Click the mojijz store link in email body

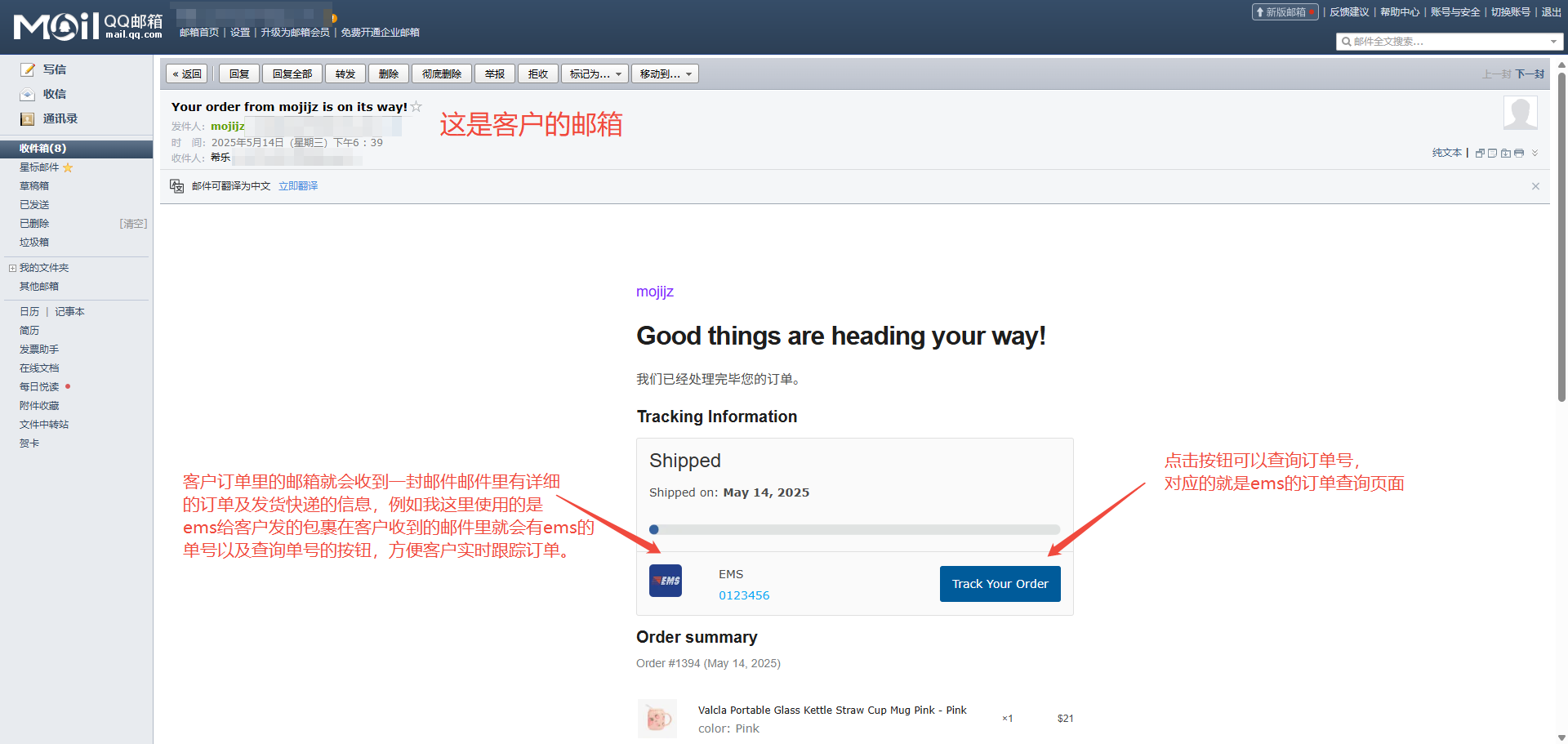(655, 292)
